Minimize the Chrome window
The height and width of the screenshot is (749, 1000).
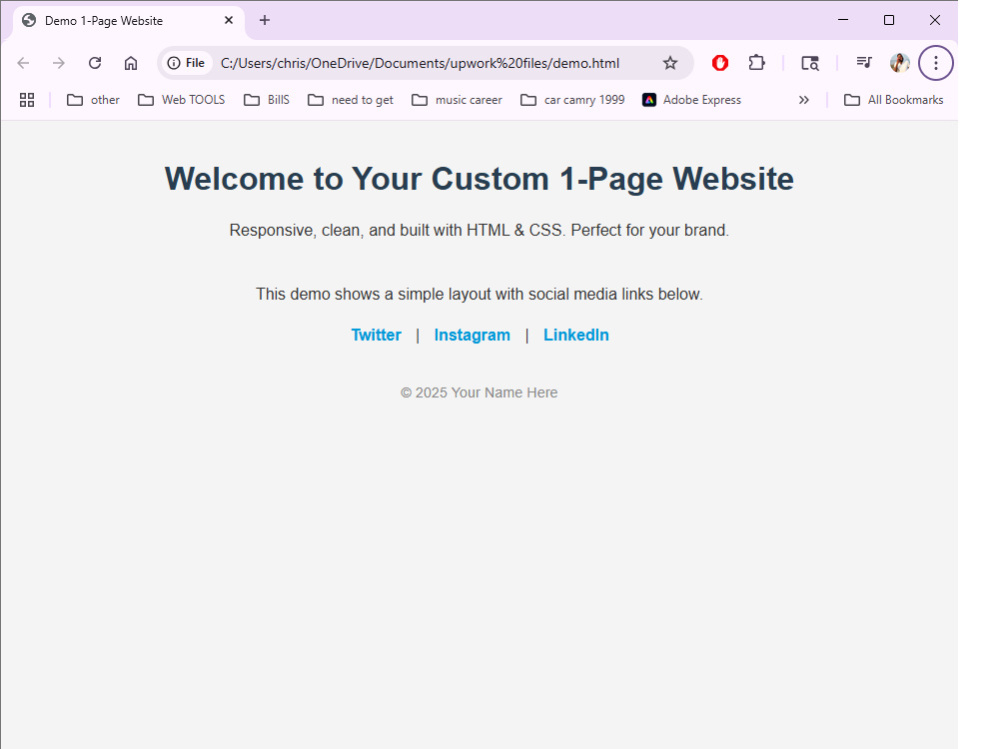click(x=843, y=20)
